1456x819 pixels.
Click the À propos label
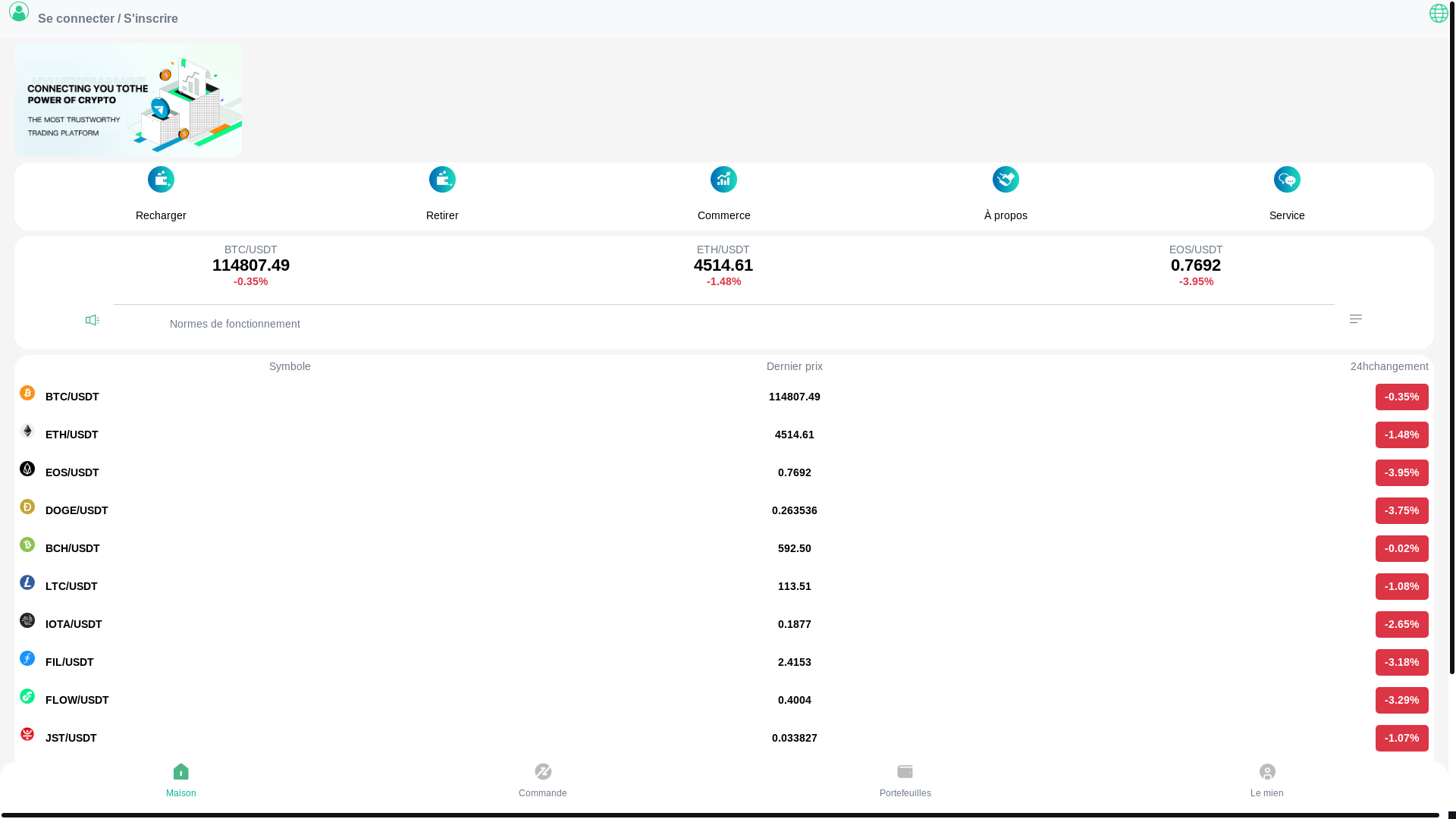tap(1006, 215)
